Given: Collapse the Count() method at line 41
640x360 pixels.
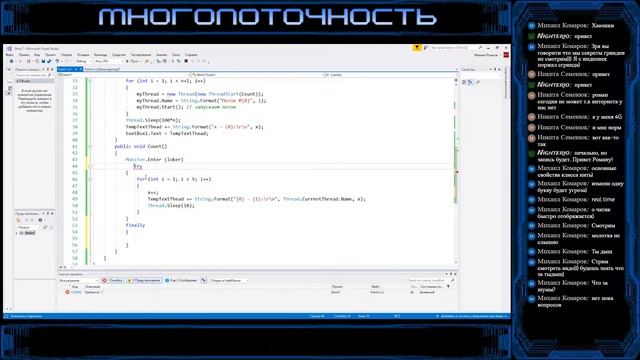Looking at the screenshot, I should [x=90, y=146].
